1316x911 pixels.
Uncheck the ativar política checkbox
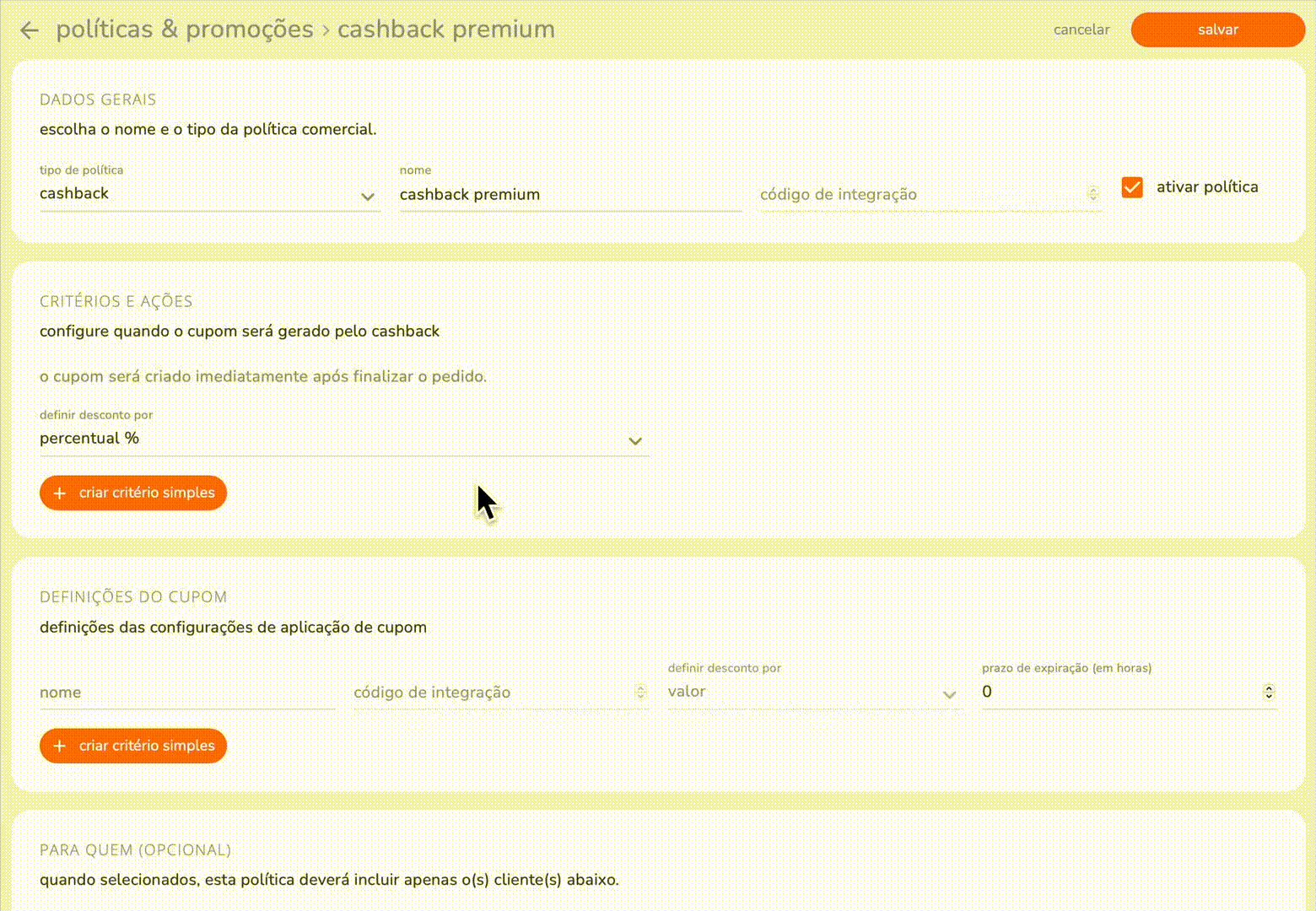[x=1132, y=187]
